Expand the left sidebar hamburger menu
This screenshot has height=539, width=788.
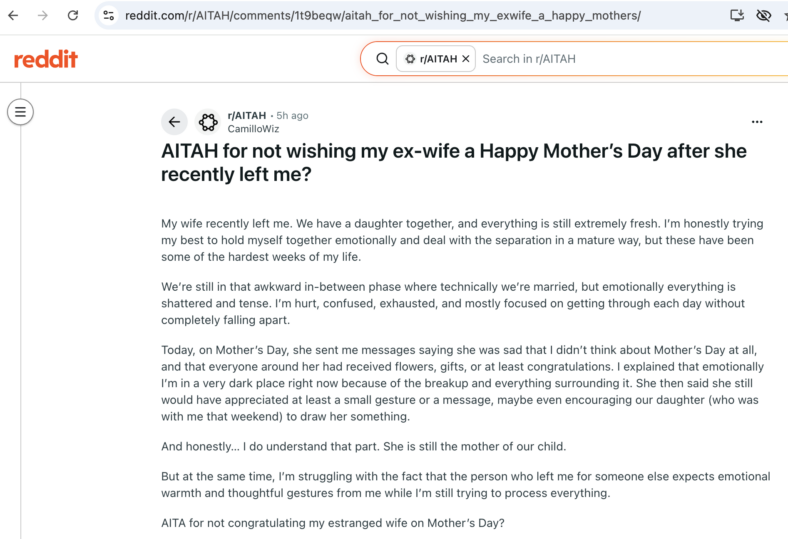coord(20,112)
